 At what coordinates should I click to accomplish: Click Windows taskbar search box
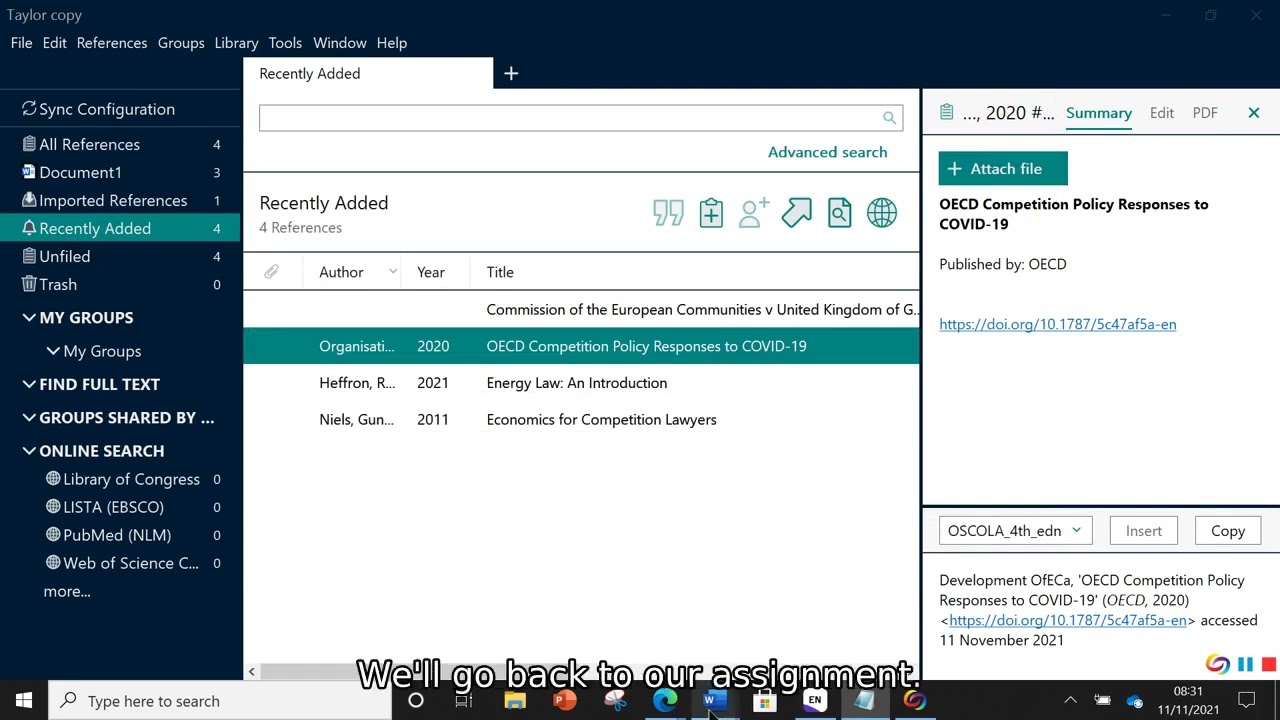220,701
